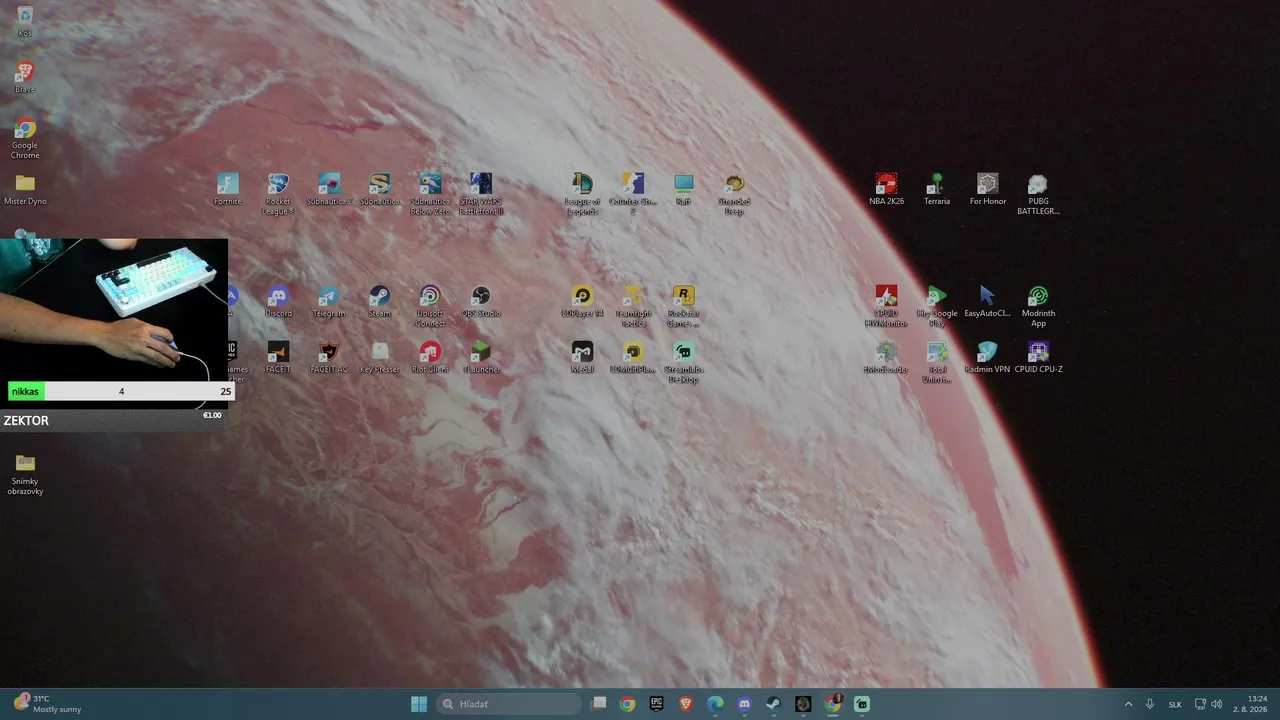The height and width of the screenshot is (720, 1280).
Task: Open the weather widget showing Mostly sunny
Action: pos(47,704)
